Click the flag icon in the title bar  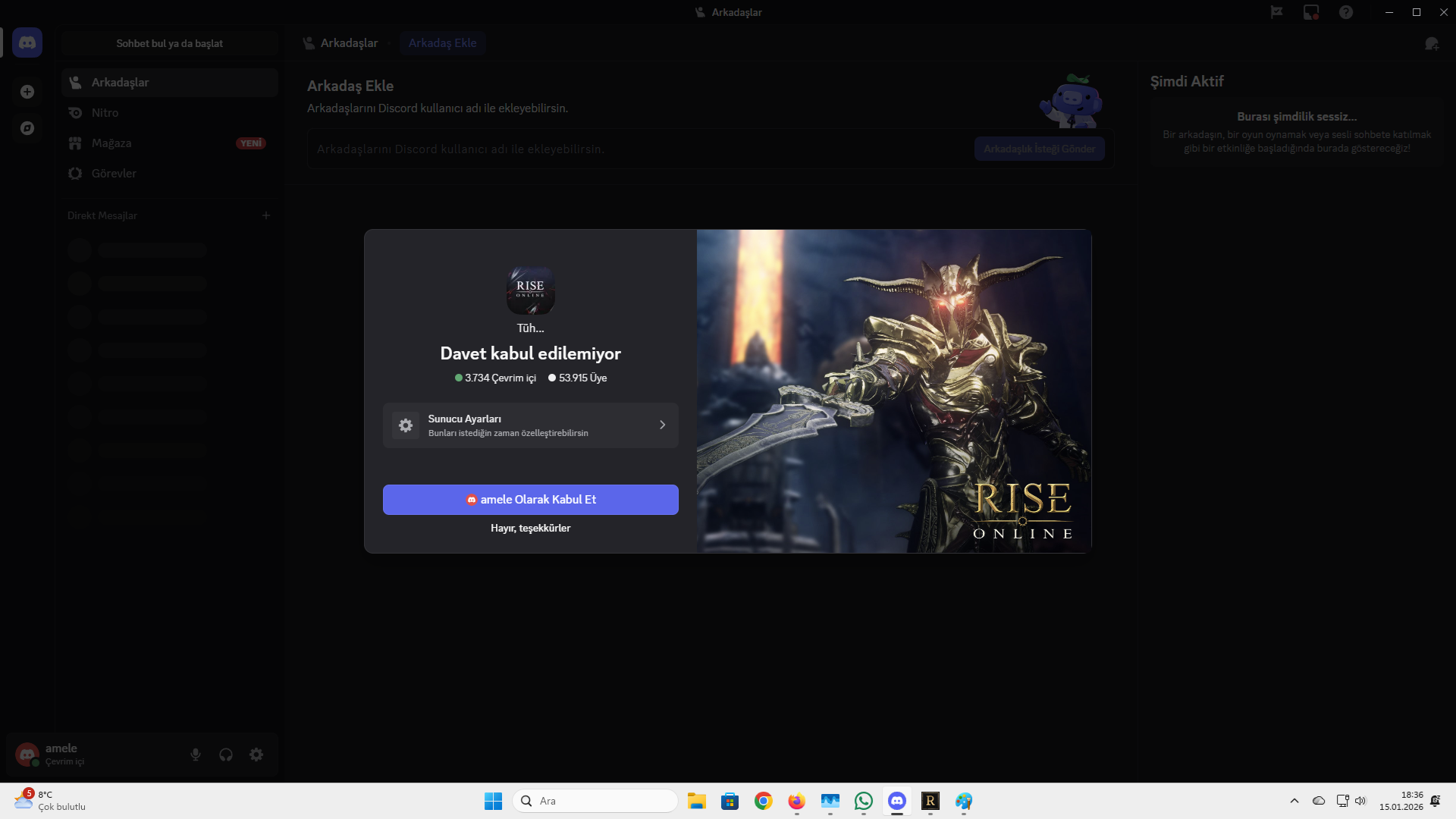tap(1277, 12)
